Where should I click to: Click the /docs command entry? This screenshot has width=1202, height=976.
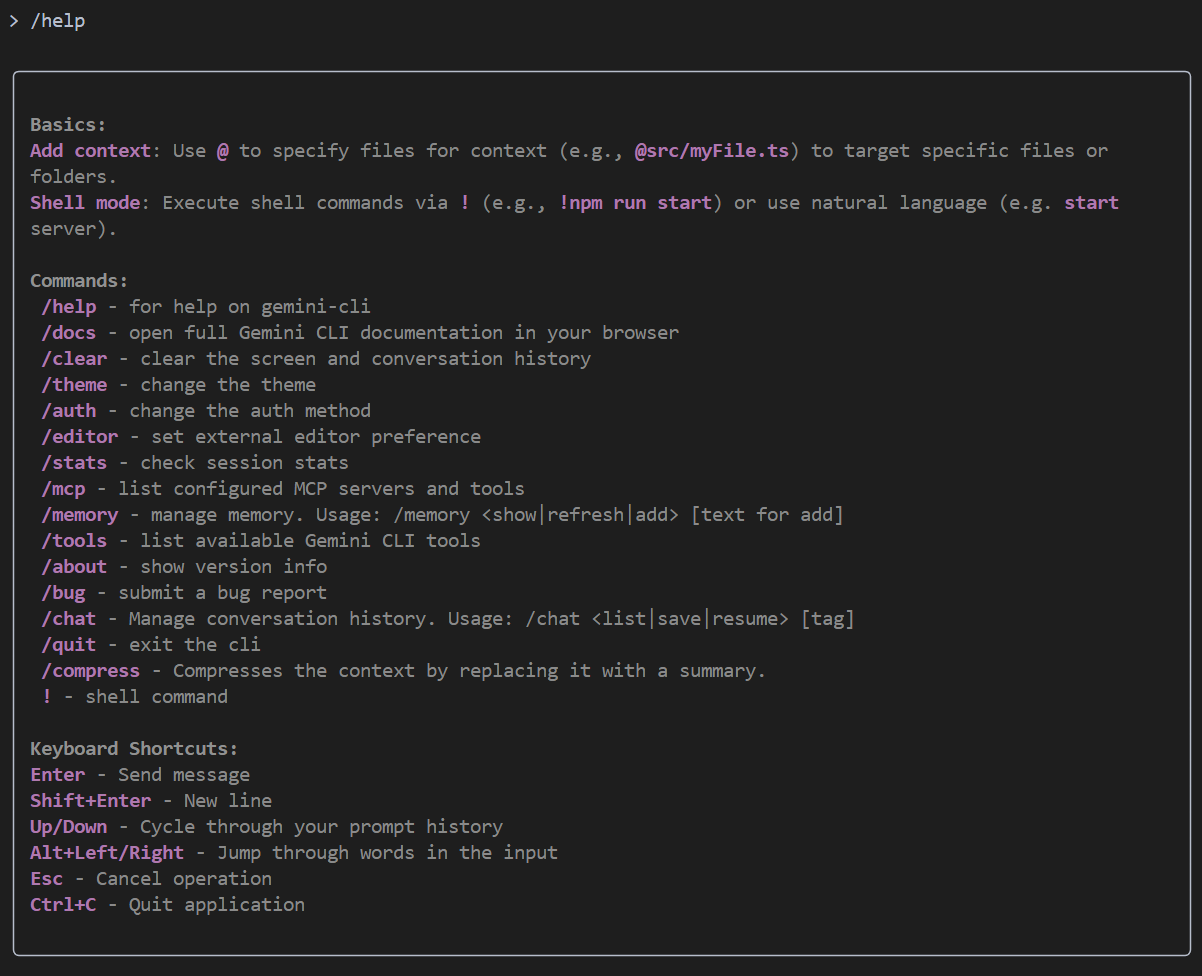pos(68,333)
